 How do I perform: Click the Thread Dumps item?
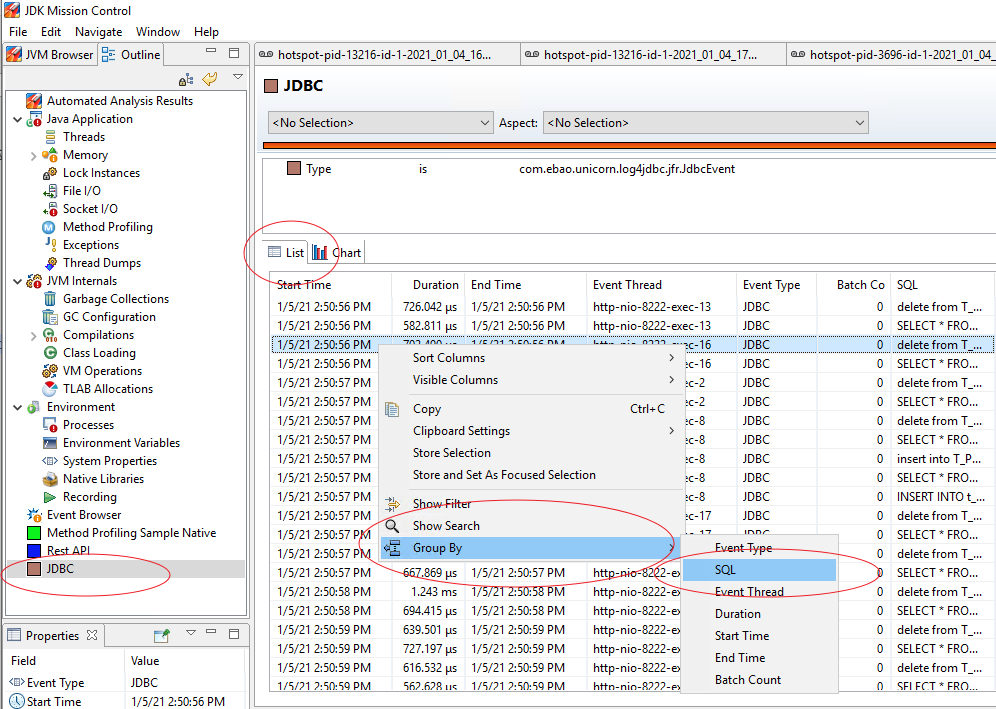click(x=101, y=263)
